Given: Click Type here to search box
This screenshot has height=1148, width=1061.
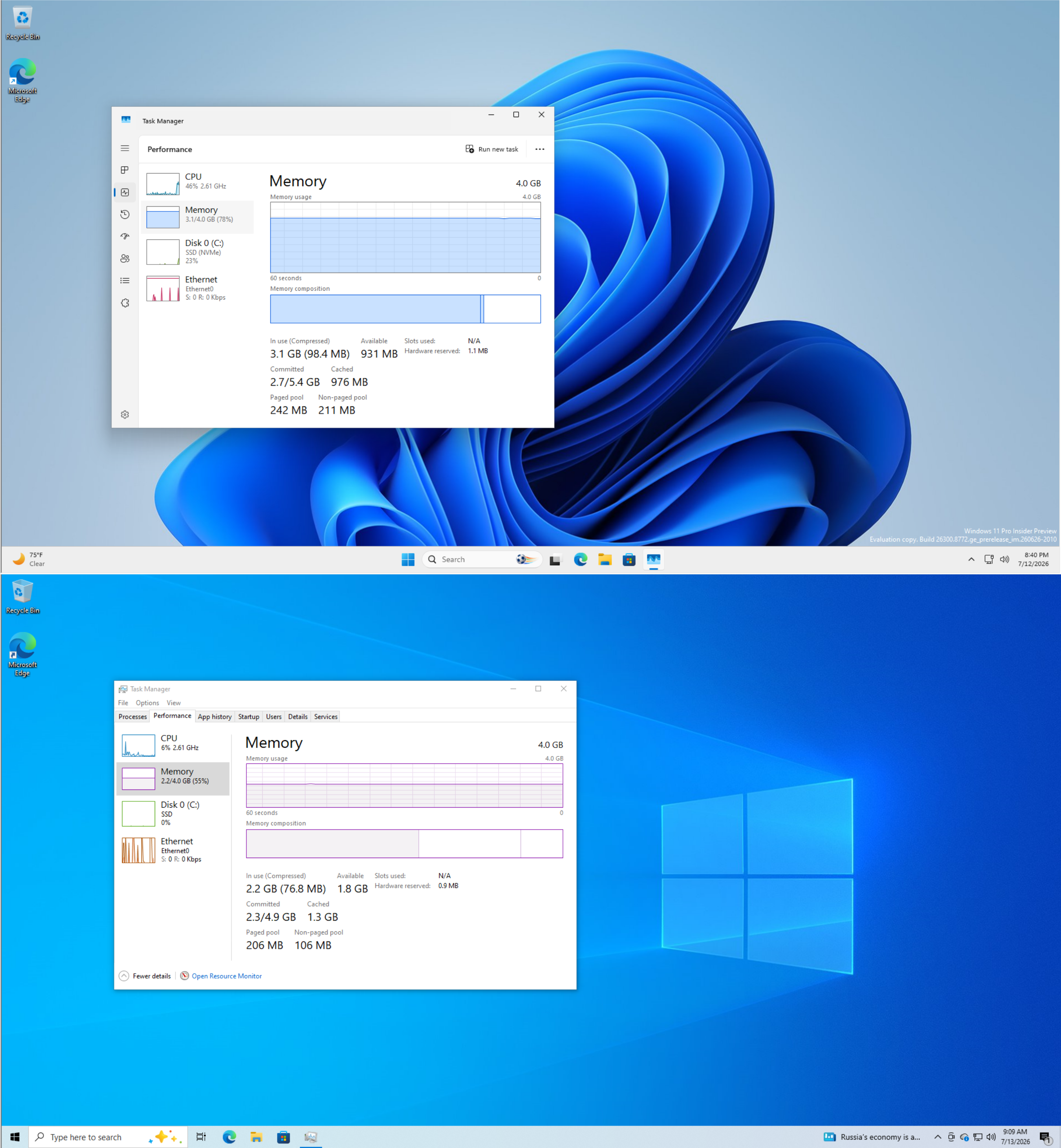Looking at the screenshot, I should tap(108, 1137).
